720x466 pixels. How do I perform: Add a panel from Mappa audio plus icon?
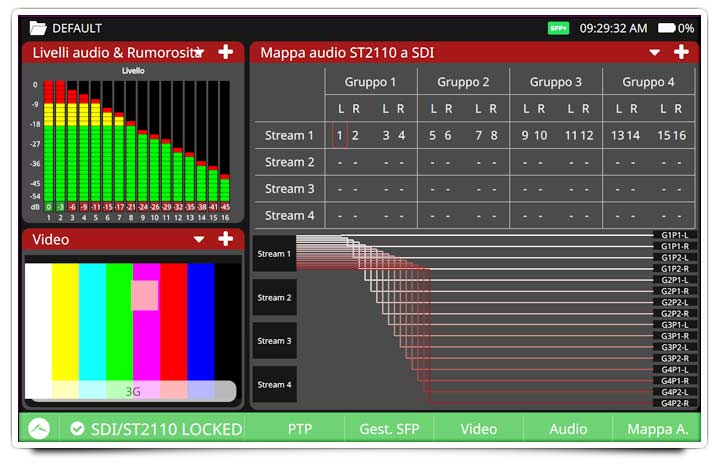click(x=681, y=52)
